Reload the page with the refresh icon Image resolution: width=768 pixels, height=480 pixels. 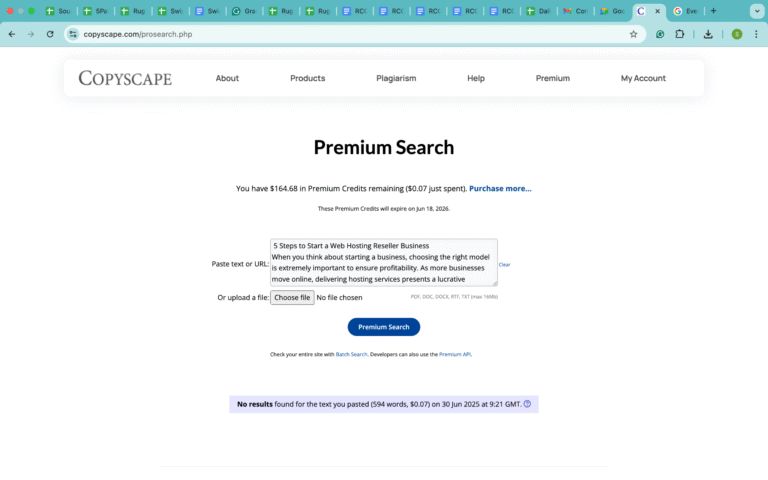(50, 34)
